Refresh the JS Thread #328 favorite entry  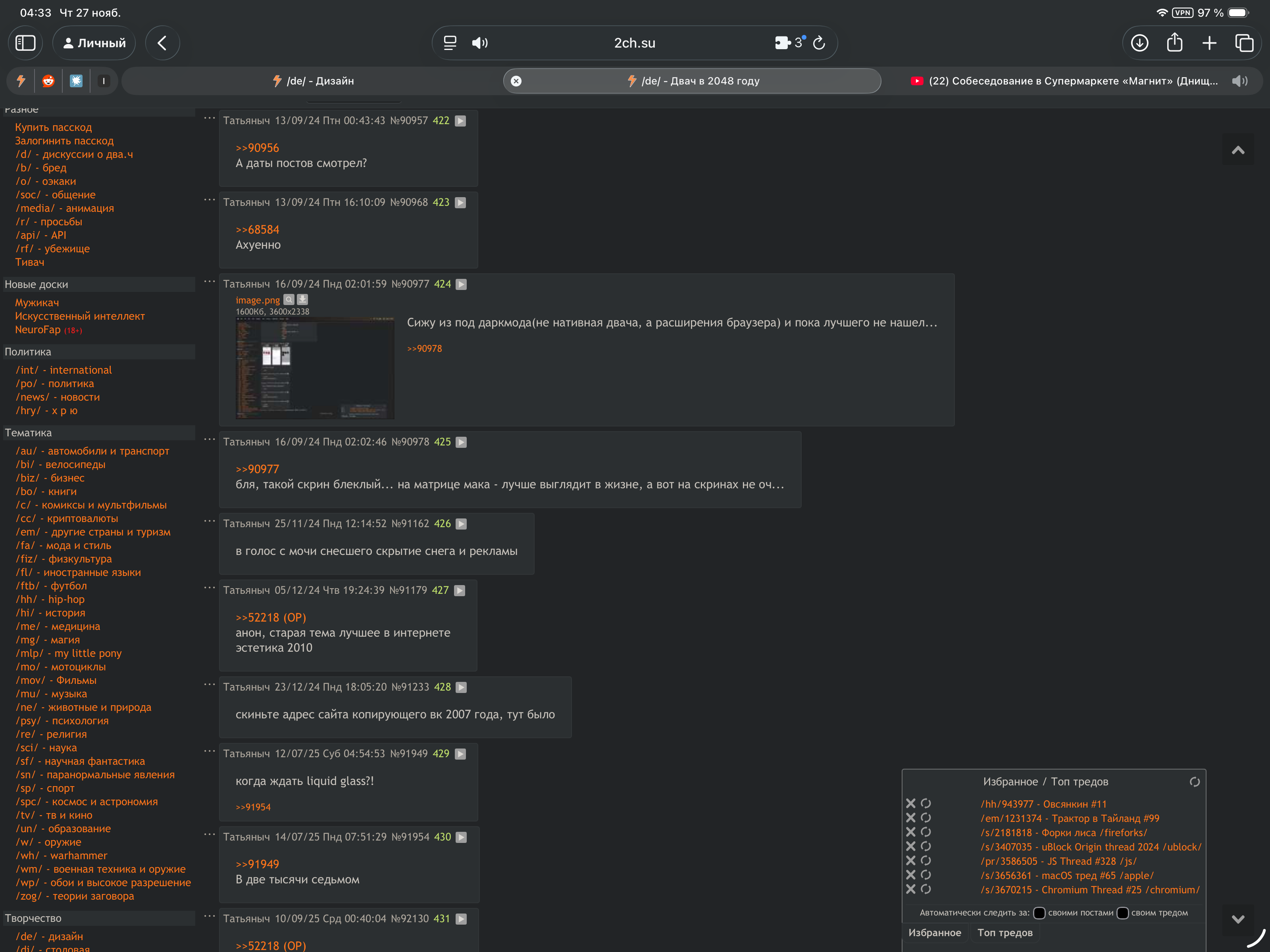[926, 860]
